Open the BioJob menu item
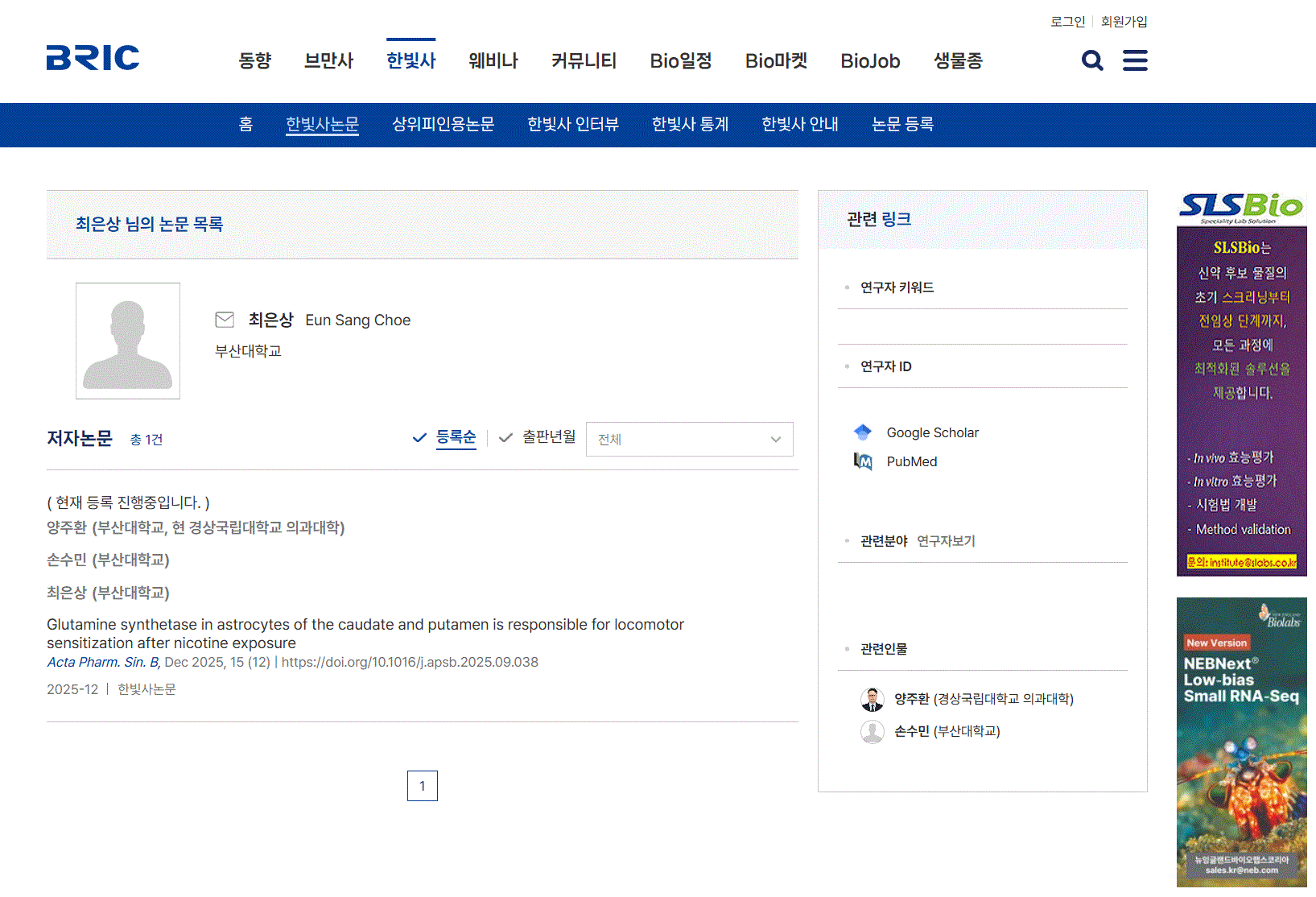Screen dimensions: 1316x897 pos(869,61)
